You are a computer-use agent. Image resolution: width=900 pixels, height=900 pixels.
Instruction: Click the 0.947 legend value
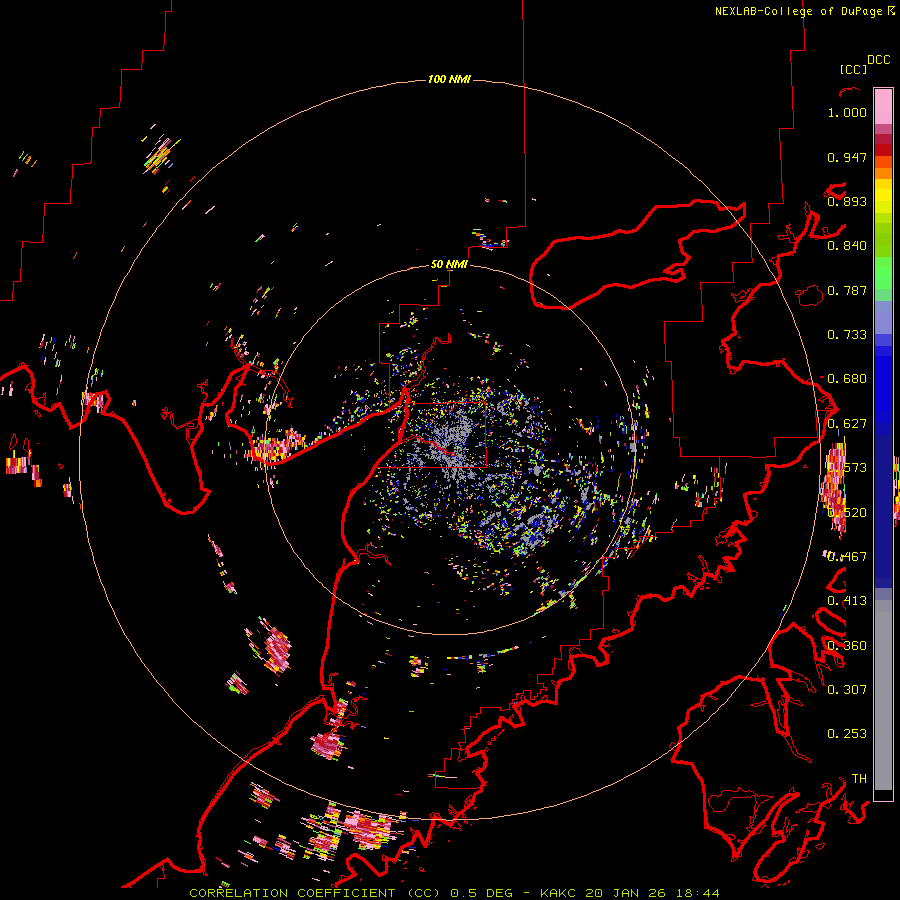[847, 157]
